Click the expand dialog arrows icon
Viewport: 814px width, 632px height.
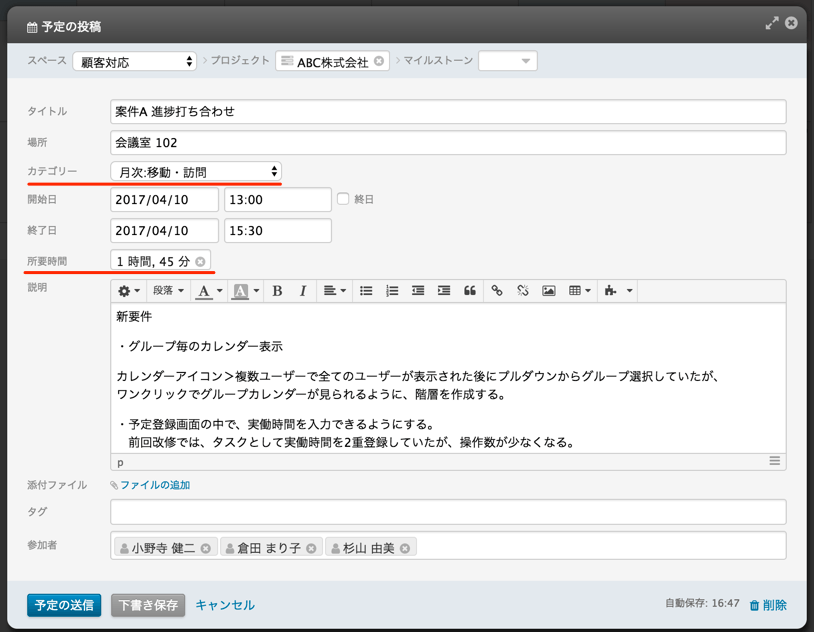[x=772, y=23]
